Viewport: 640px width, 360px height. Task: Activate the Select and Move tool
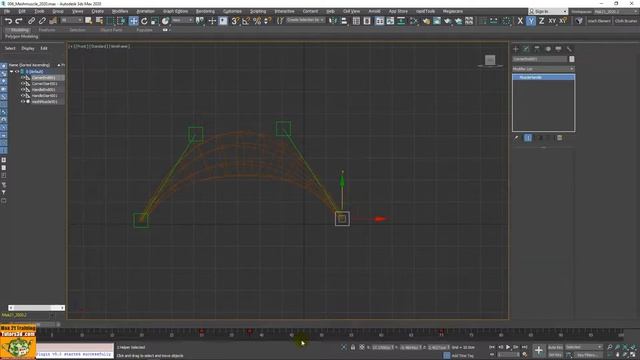tap(133, 21)
